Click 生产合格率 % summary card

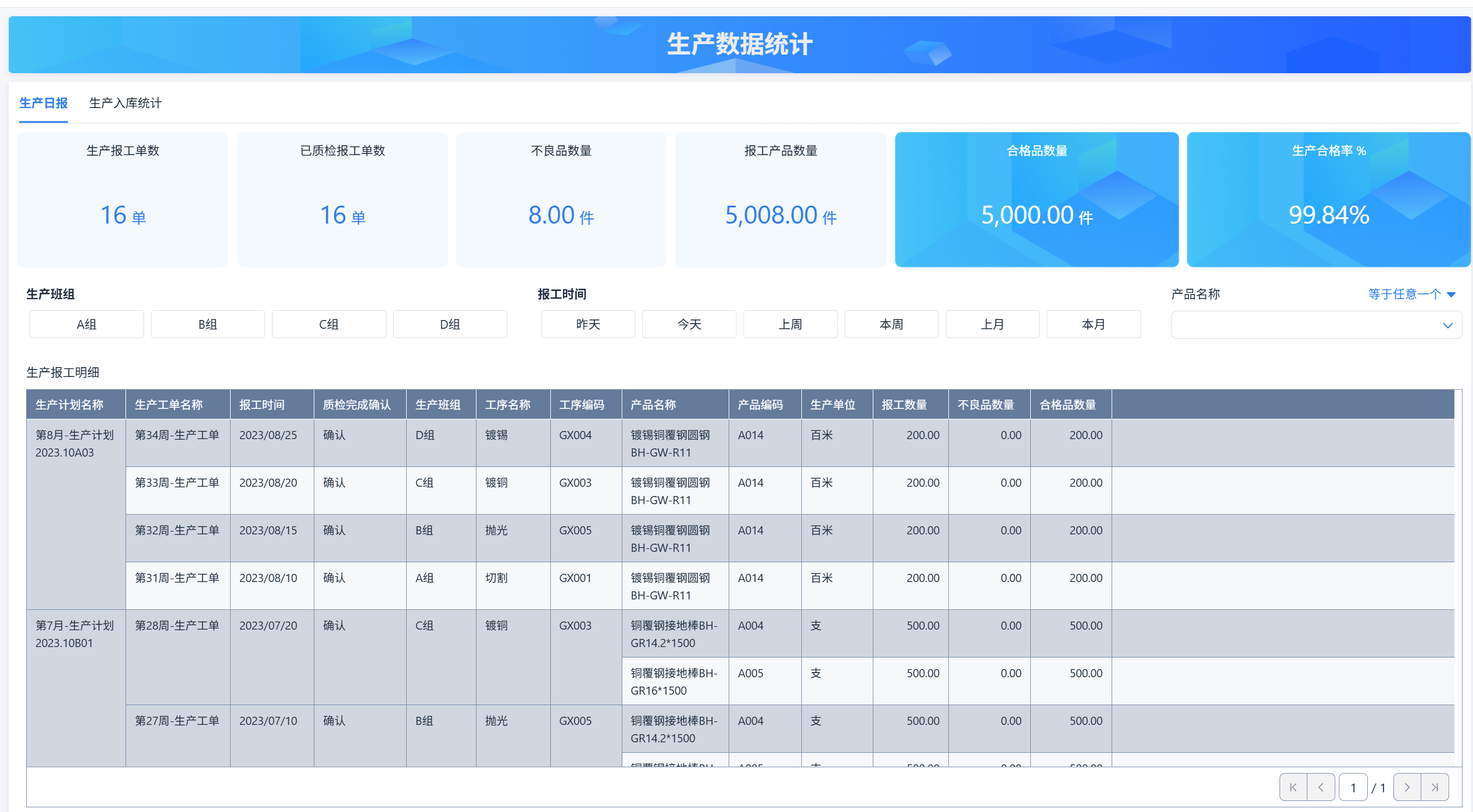click(x=1328, y=199)
